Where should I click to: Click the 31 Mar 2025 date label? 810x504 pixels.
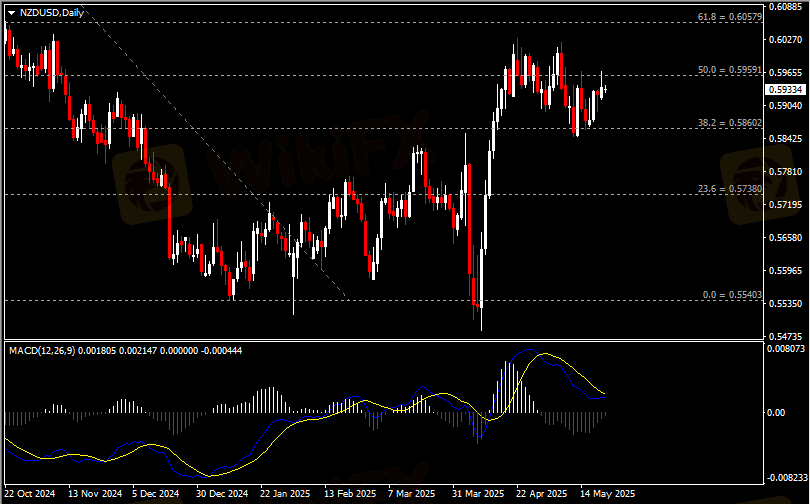pyautogui.click(x=476, y=494)
